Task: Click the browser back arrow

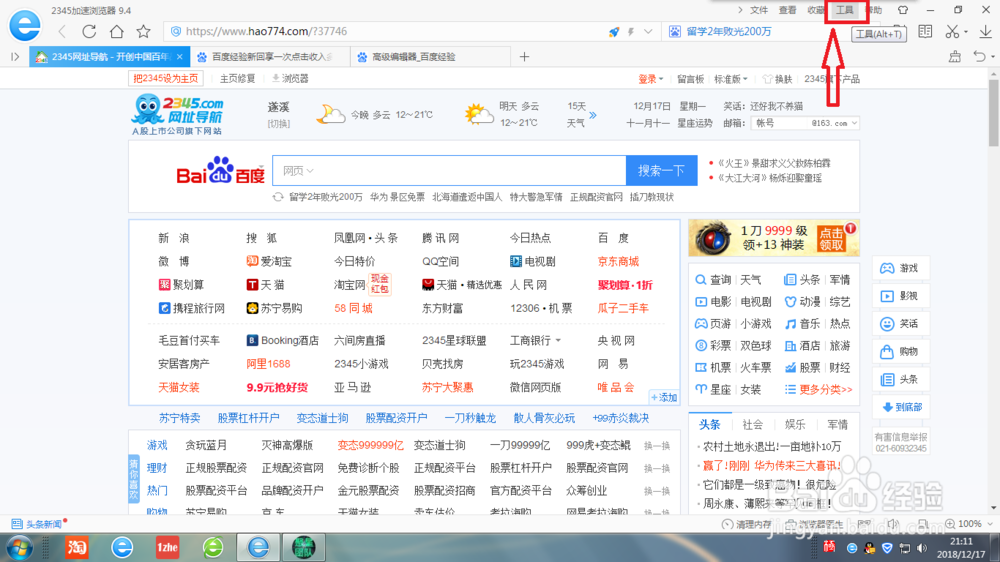Action: (x=62, y=31)
